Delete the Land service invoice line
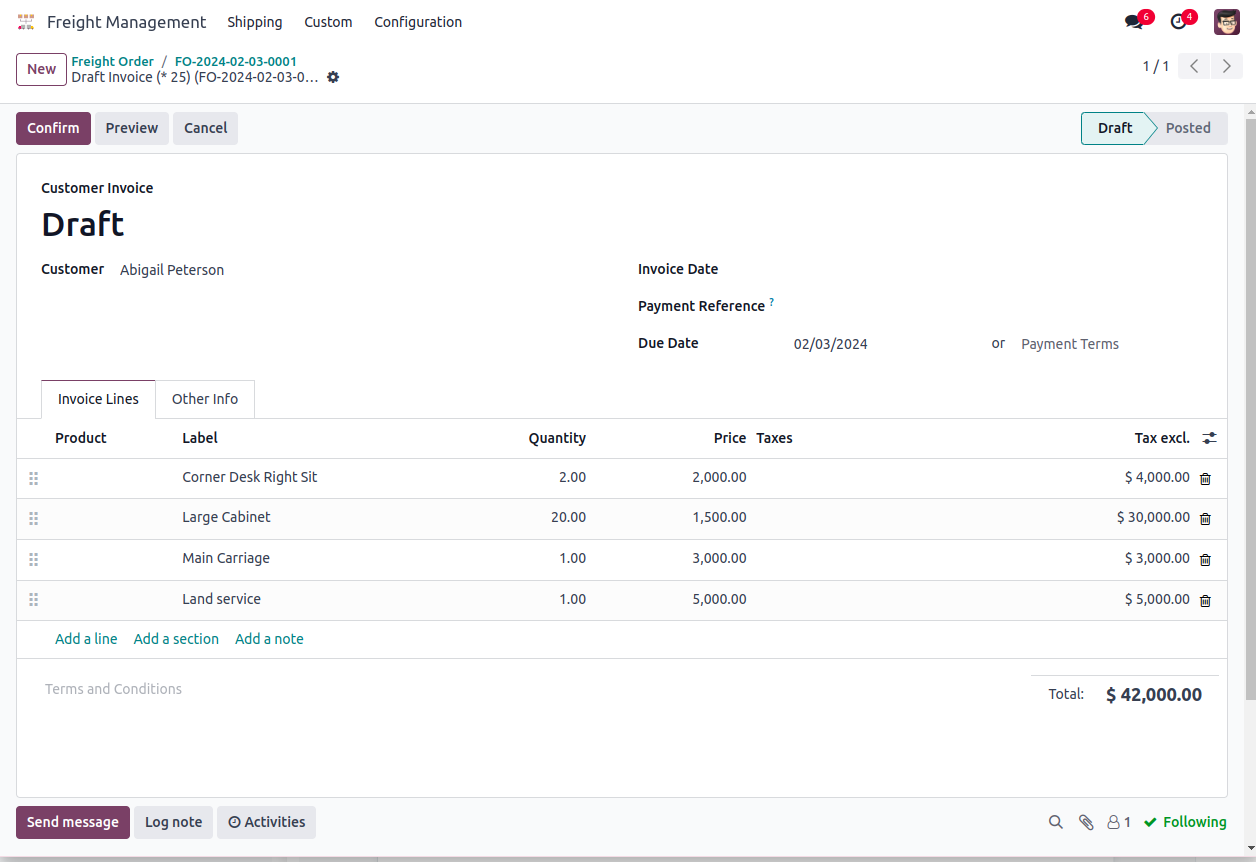Viewport: 1256px width, 862px height. coord(1205,600)
